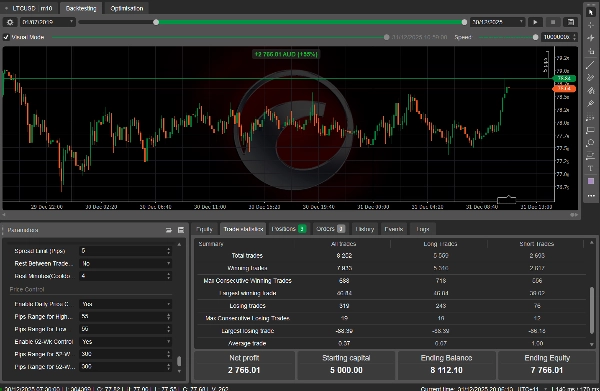Stop the running backtest
This screenshot has height=391, width=600.
click(553, 22)
